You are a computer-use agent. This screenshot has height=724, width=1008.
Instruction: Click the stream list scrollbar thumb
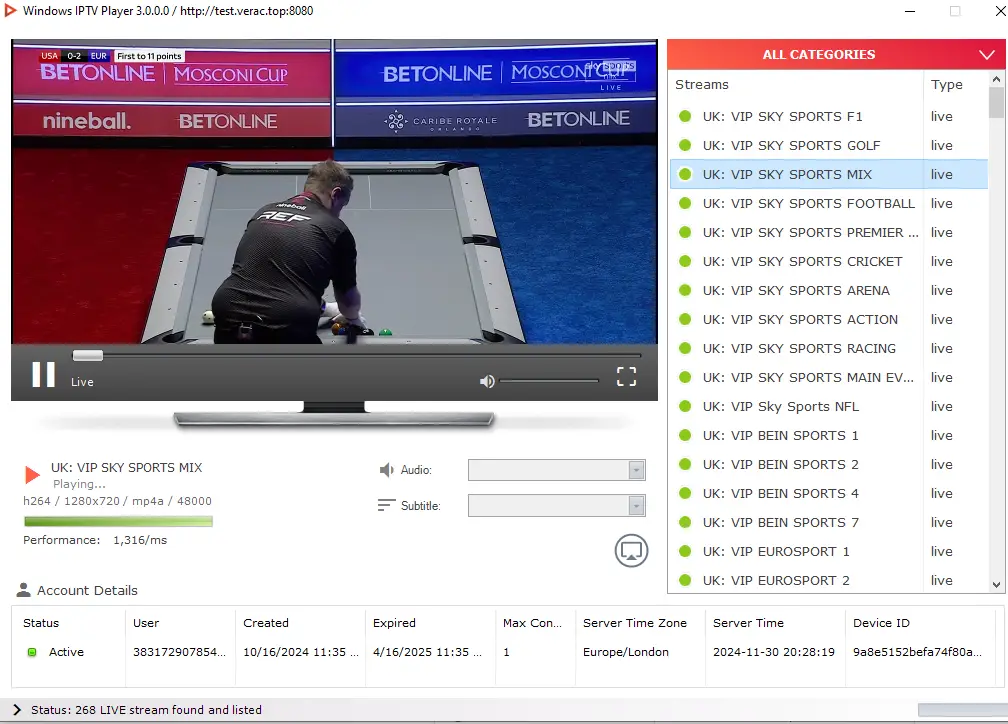coord(996,103)
